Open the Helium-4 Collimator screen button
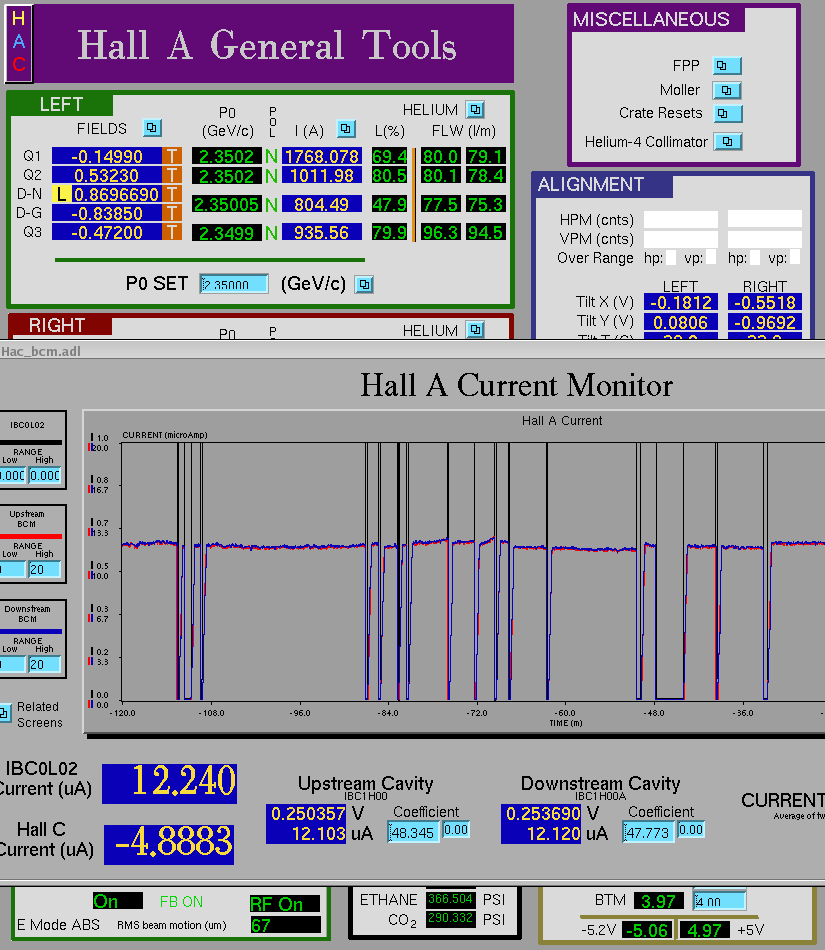Image resolution: width=825 pixels, height=950 pixels. coord(727,142)
